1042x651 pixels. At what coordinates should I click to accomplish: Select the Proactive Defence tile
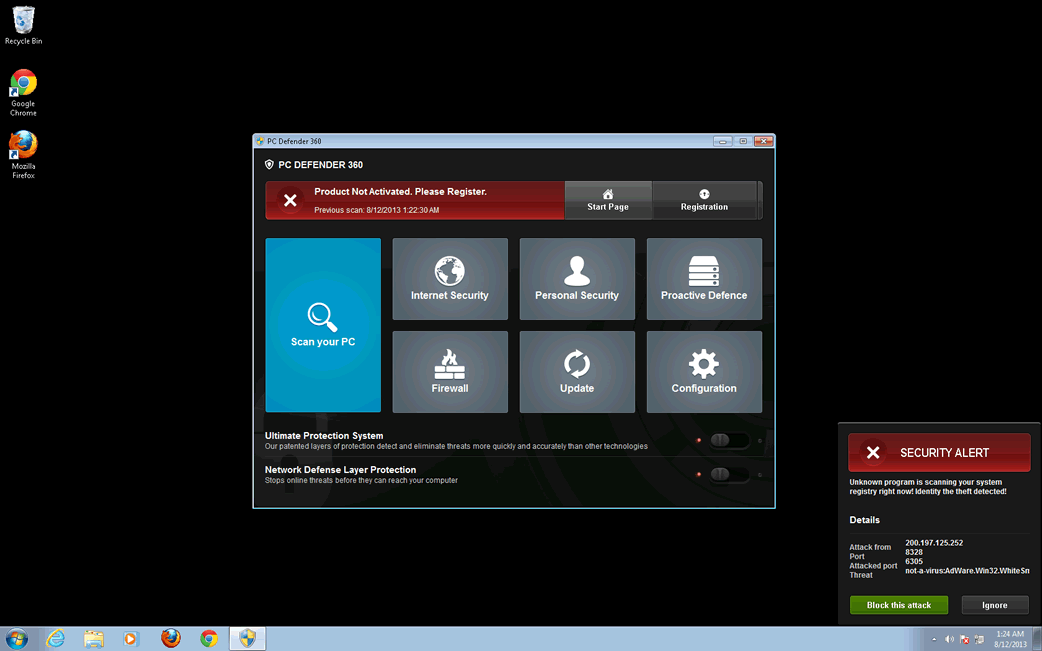[704, 279]
